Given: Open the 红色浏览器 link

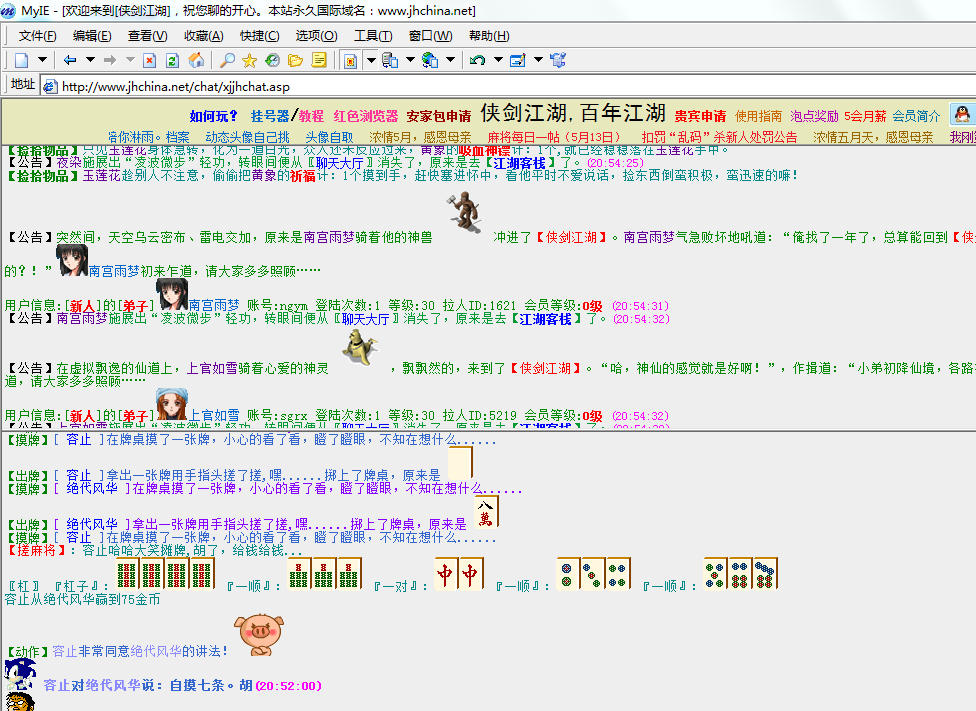Looking at the screenshot, I should 365,116.
